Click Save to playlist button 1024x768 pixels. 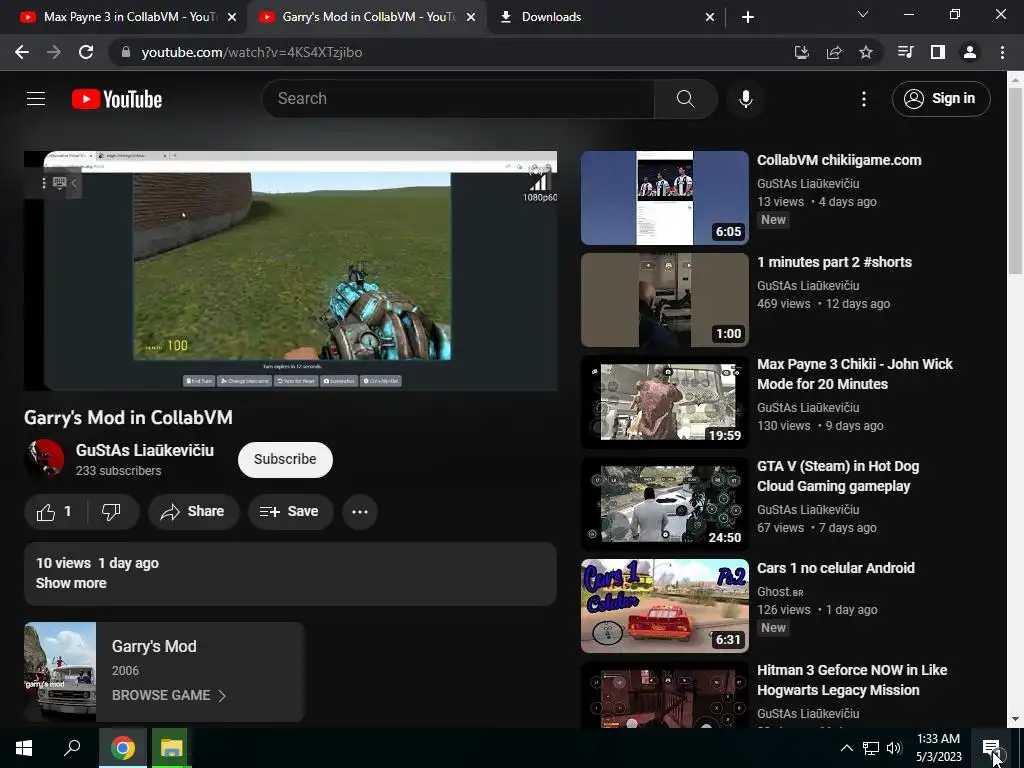point(289,512)
